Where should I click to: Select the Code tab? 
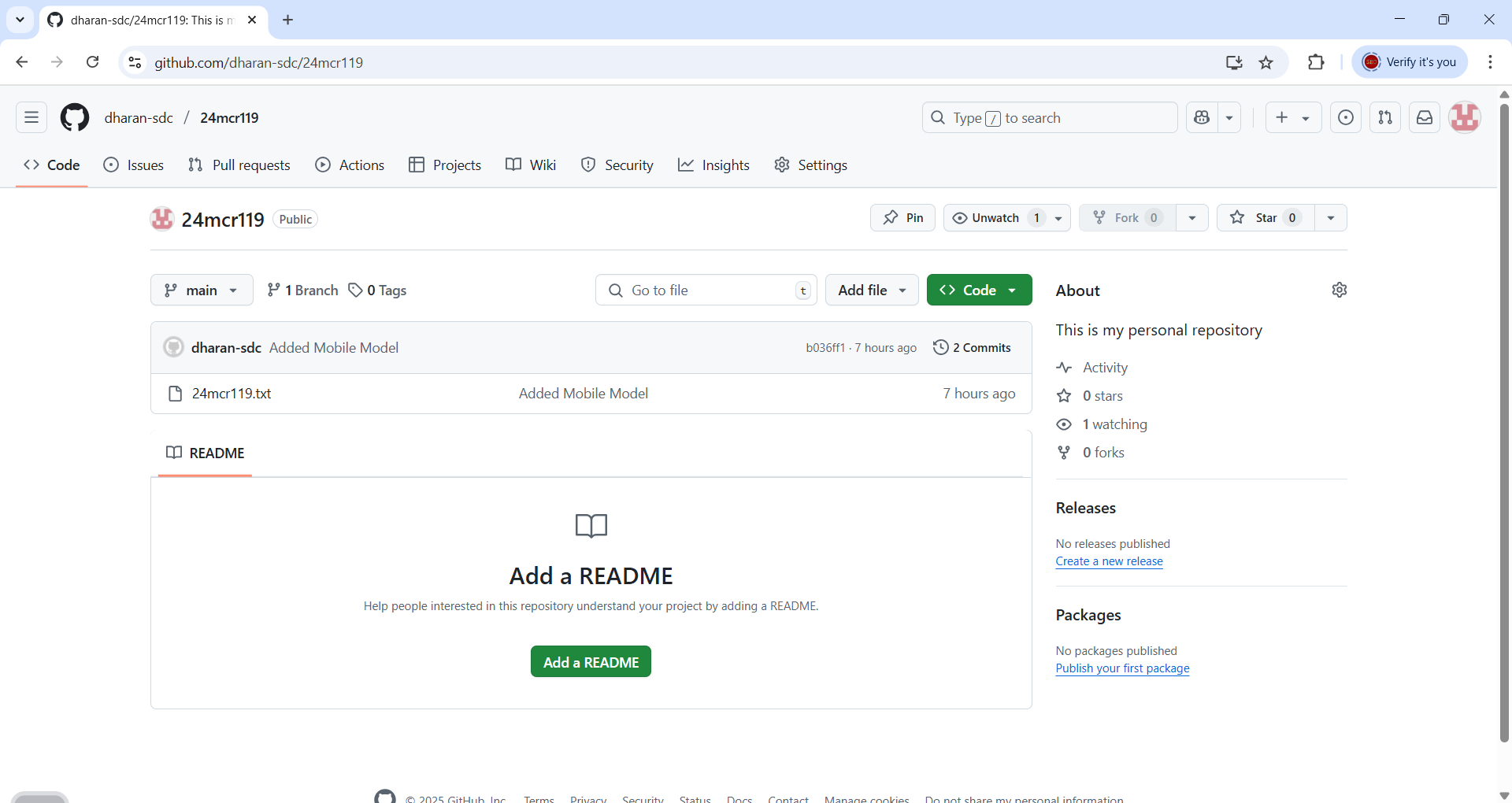tap(52, 165)
